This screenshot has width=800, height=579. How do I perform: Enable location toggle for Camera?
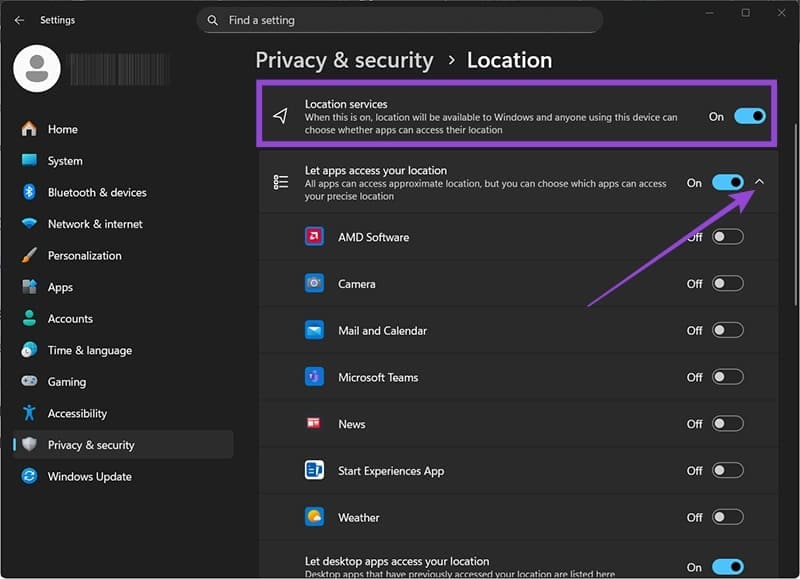[x=728, y=283]
